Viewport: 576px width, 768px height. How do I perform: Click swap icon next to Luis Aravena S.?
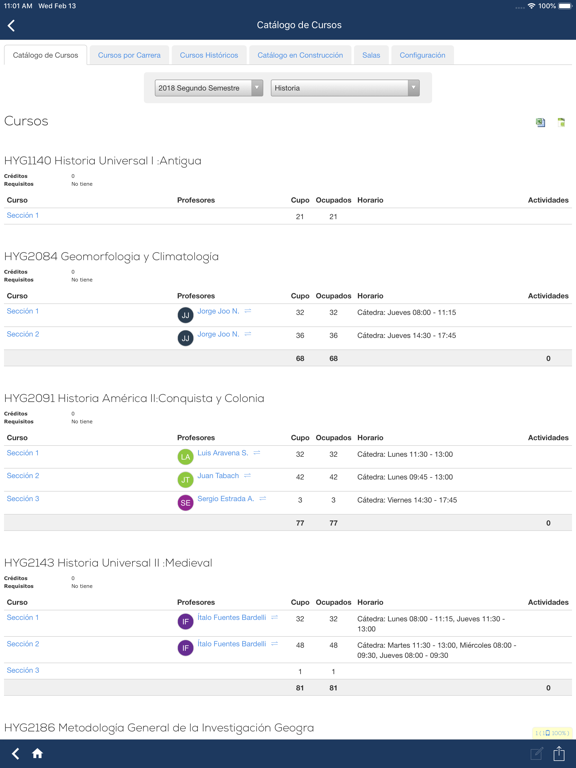(x=257, y=453)
